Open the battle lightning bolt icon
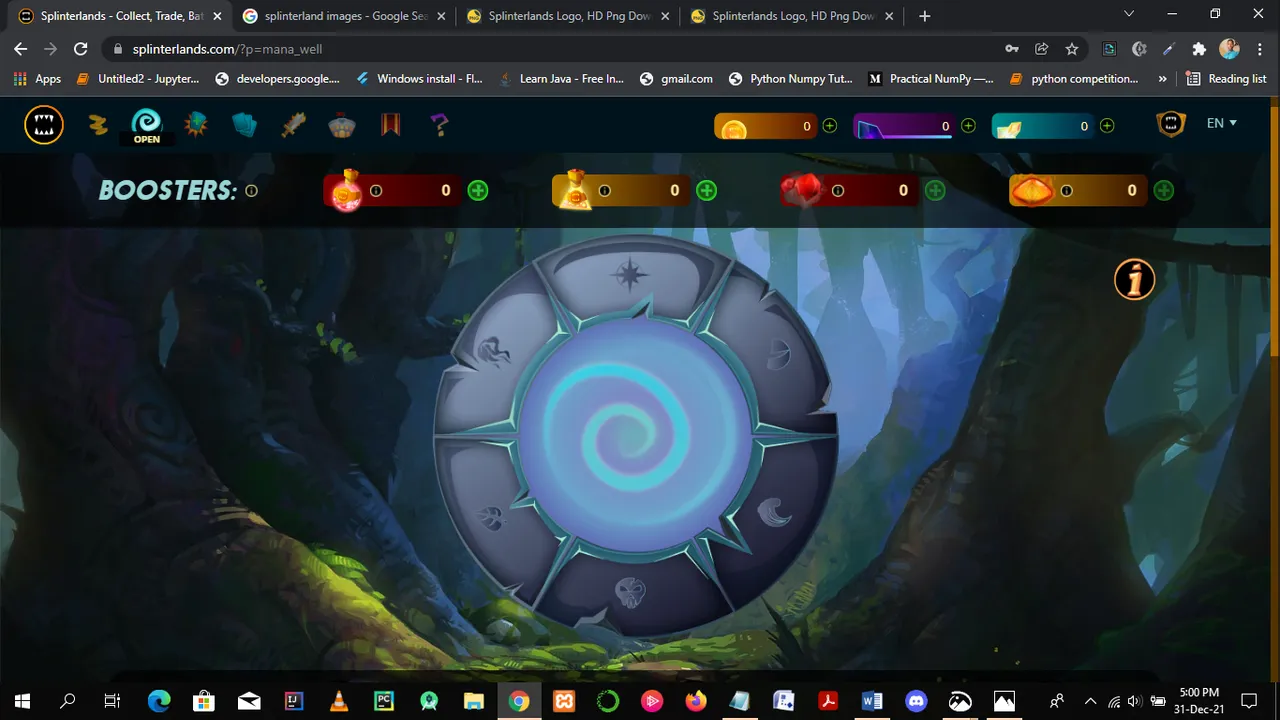This screenshot has width=1280, height=720. tap(97, 125)
